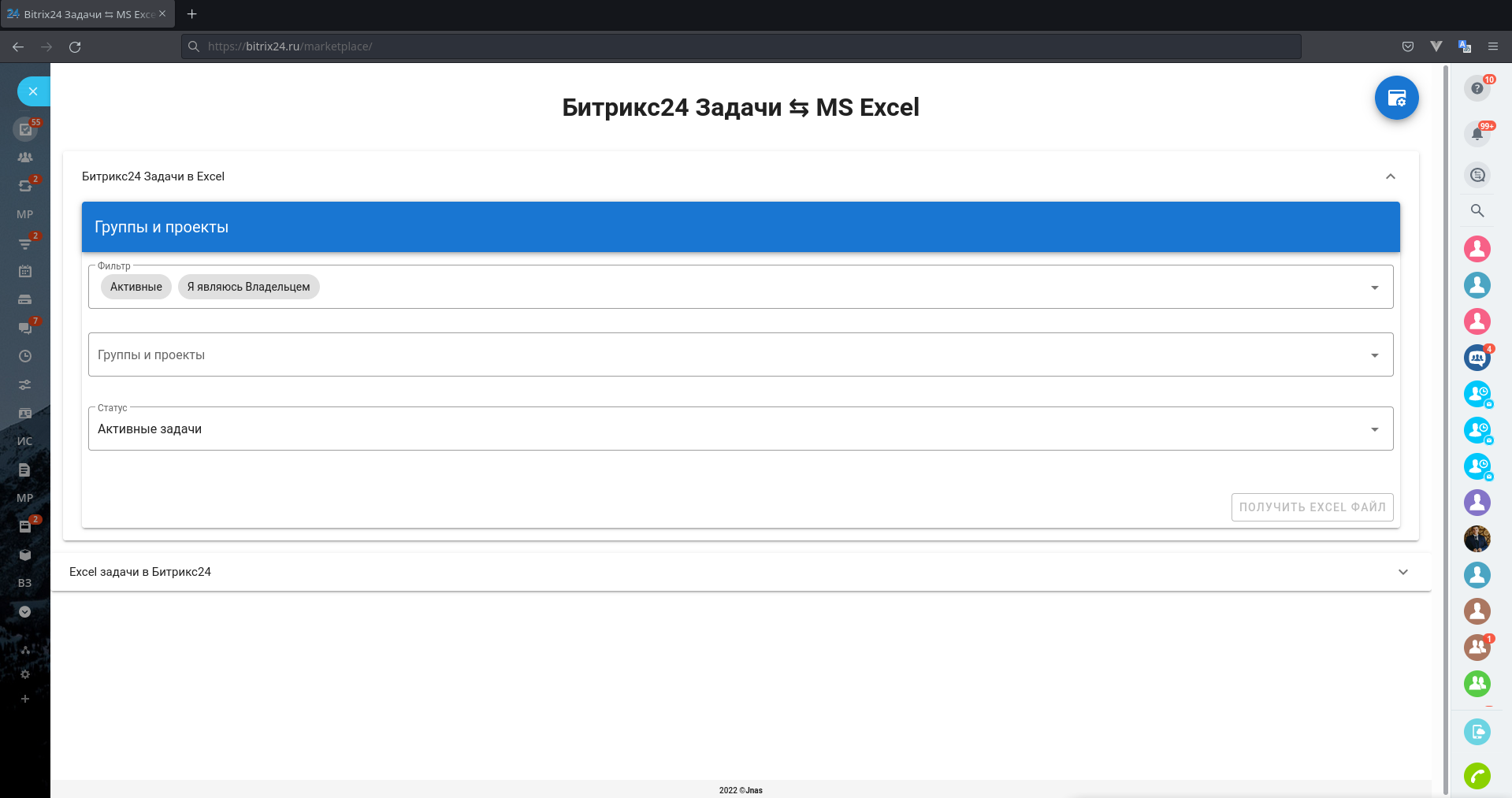Click the ПОЛУЧИТЬ EXCEL ФАЙЛ button
This screenshot has width=1512, height=798.
pos(1313,507)
